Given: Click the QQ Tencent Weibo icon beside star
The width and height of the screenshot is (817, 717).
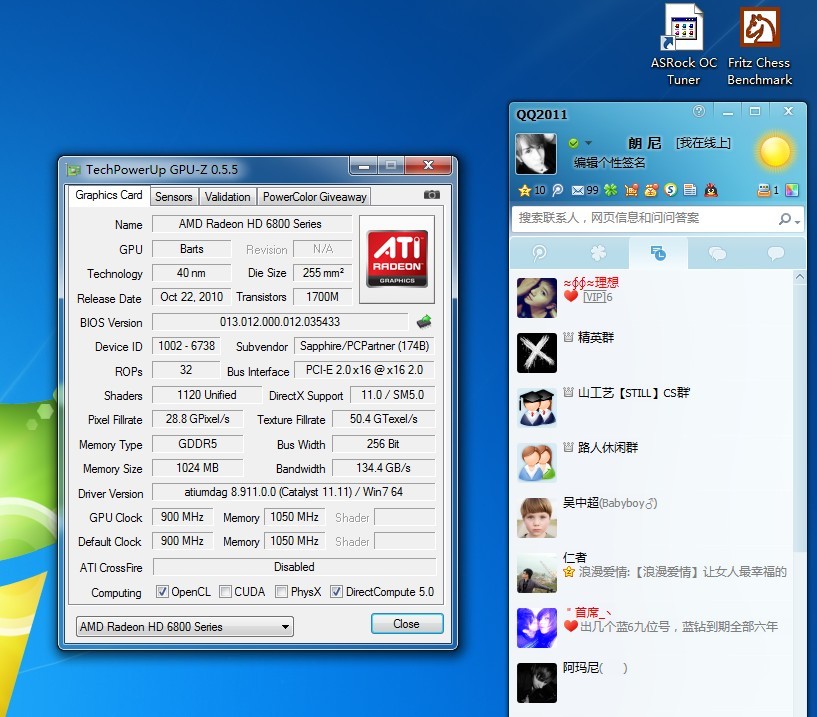Looking at the screenshot, I should pos(558,191).
